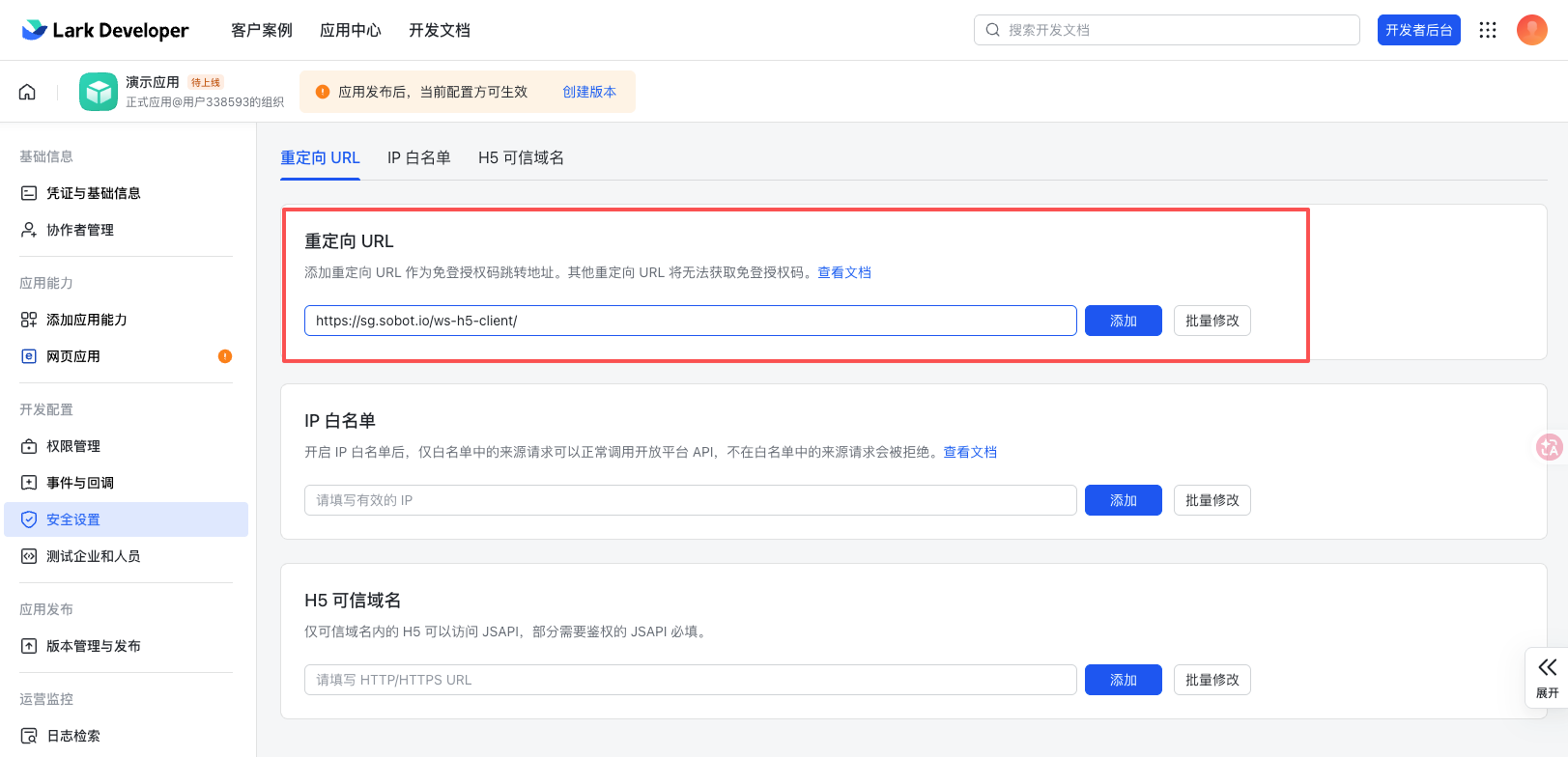Focus the H5 HTTP/HTTPS URL input field

[690, 680]
